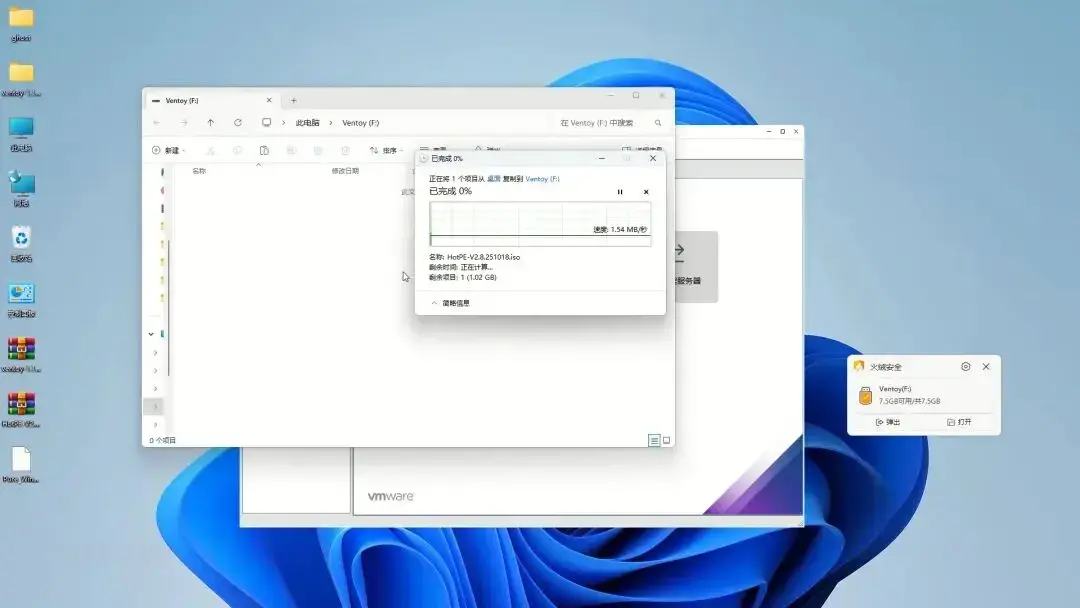The width and height of the screenshot is (1080, 608).
Task: Cancel the HotPE iso copy
Action: pos(646,192)
